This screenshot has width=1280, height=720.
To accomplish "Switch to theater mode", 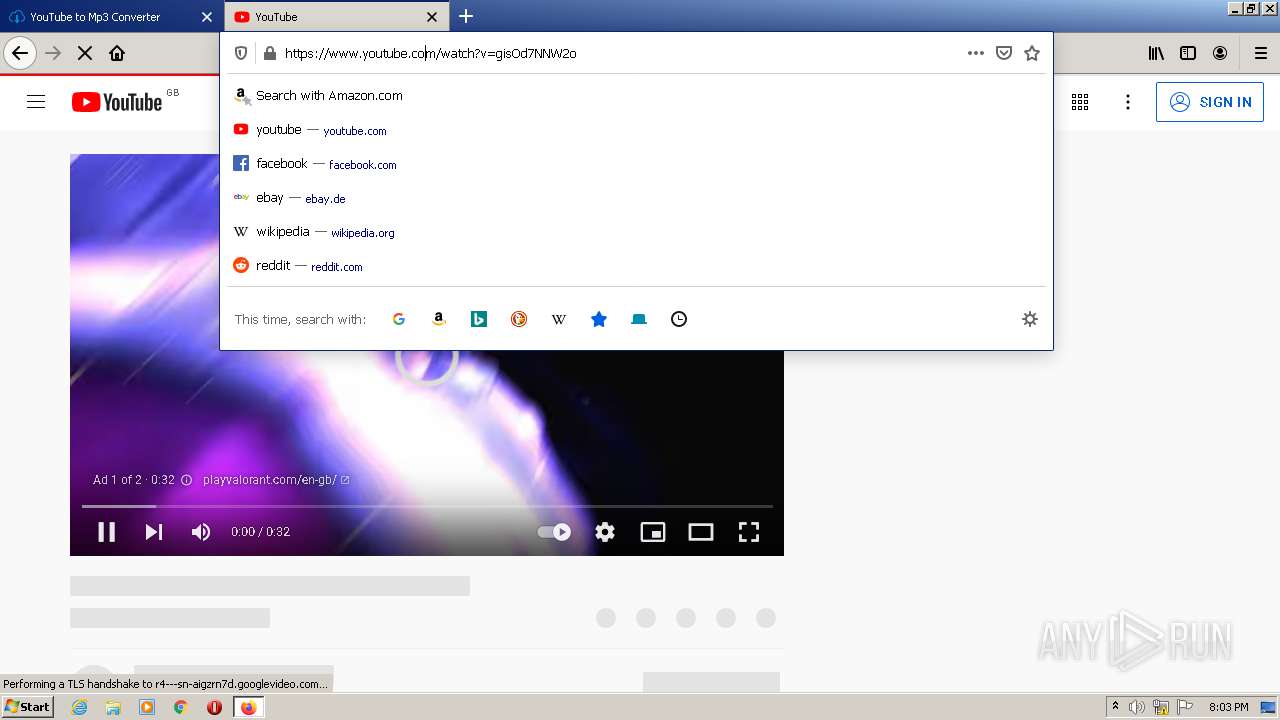I will point(701,532).
